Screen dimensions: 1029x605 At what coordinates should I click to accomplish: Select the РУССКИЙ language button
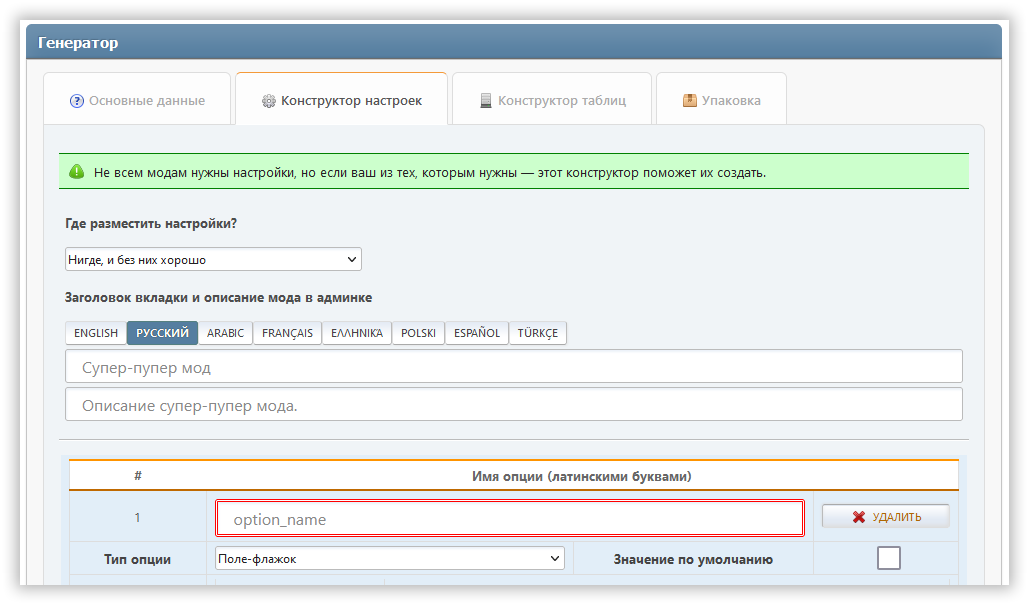click(x=162, y=333)
